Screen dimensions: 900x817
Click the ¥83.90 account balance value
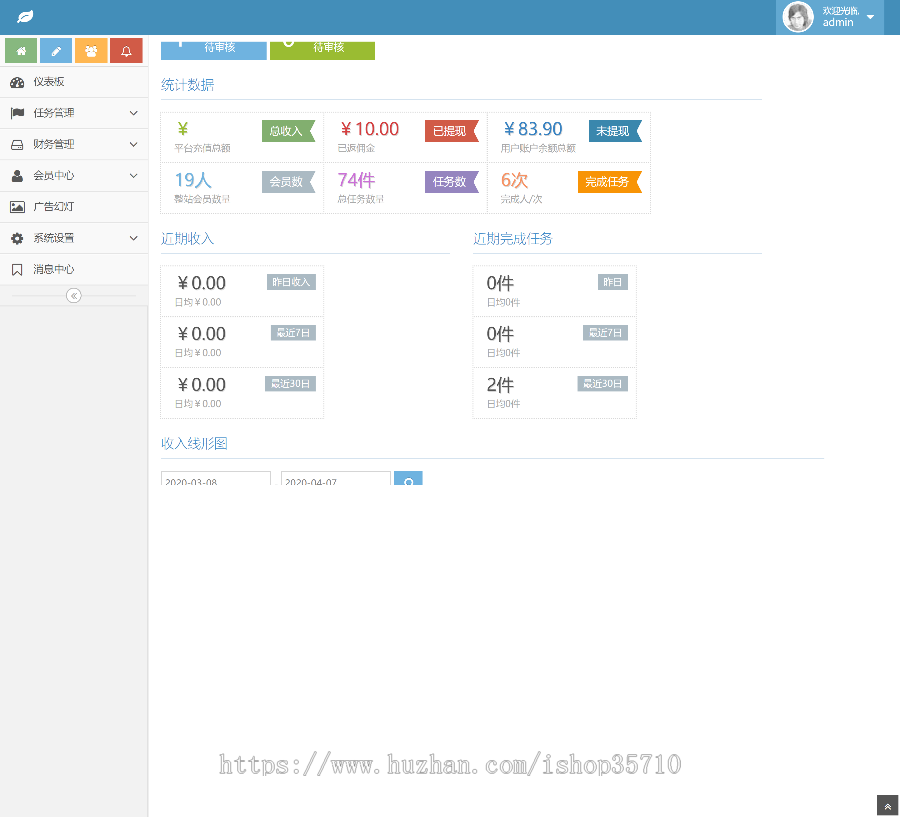[533, 129]
